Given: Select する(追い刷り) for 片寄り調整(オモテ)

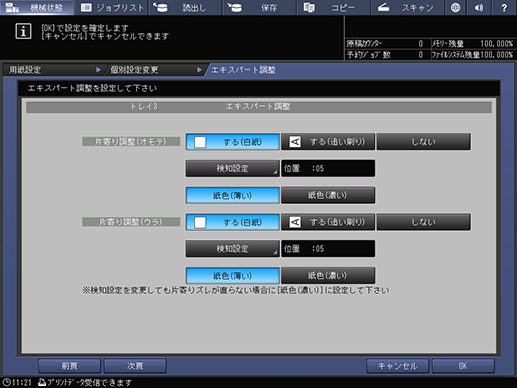Looking at the screenshot, I should tap(328, 142).
